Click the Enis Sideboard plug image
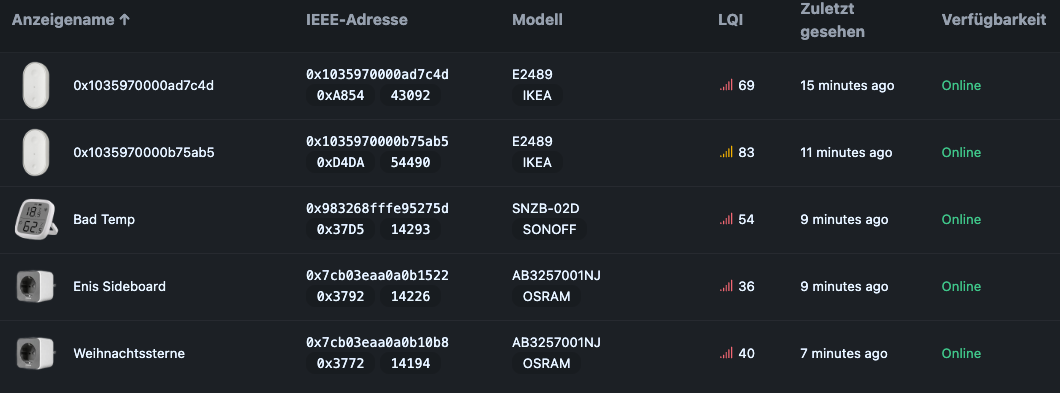This screenshot has width=1060, height=393. (x=36, y=286)
